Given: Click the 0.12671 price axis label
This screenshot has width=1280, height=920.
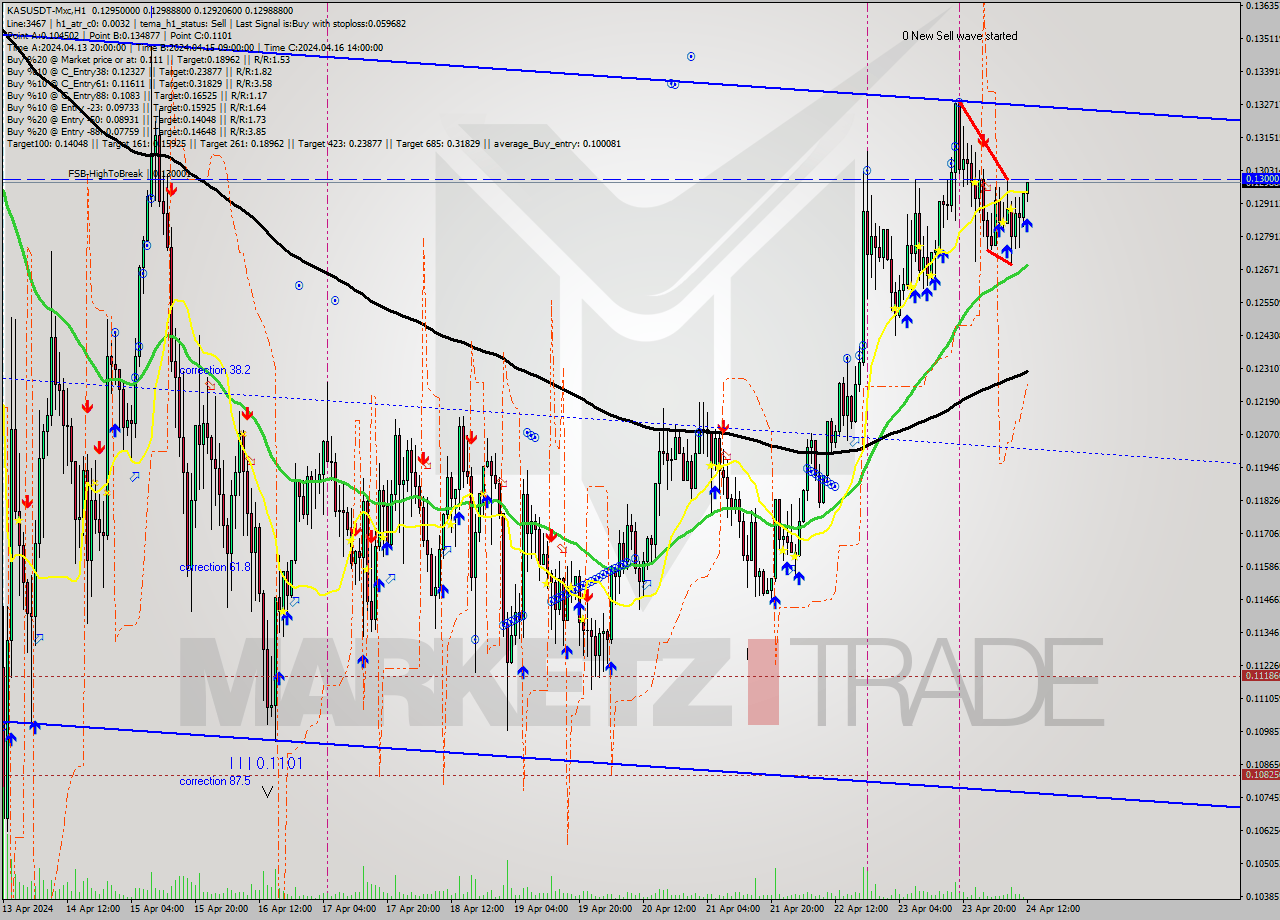Looking at the screenshot, I should (1261, 269).
